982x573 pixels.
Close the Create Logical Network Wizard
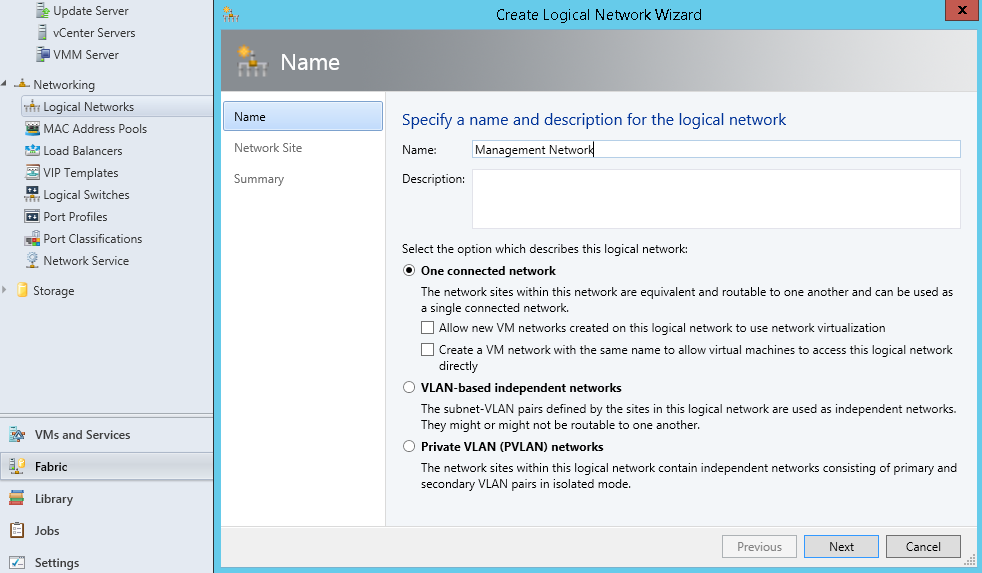click(x=961, y=10)
